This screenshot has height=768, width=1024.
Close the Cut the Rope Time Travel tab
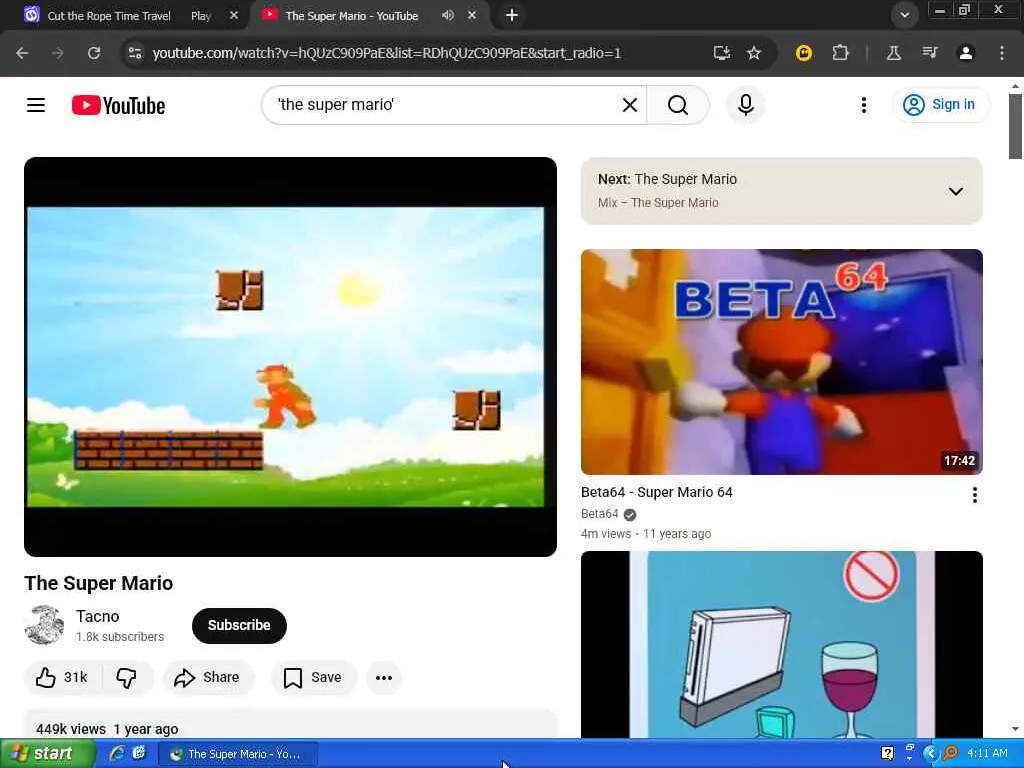pyautogui.click(x=234, y=15)
